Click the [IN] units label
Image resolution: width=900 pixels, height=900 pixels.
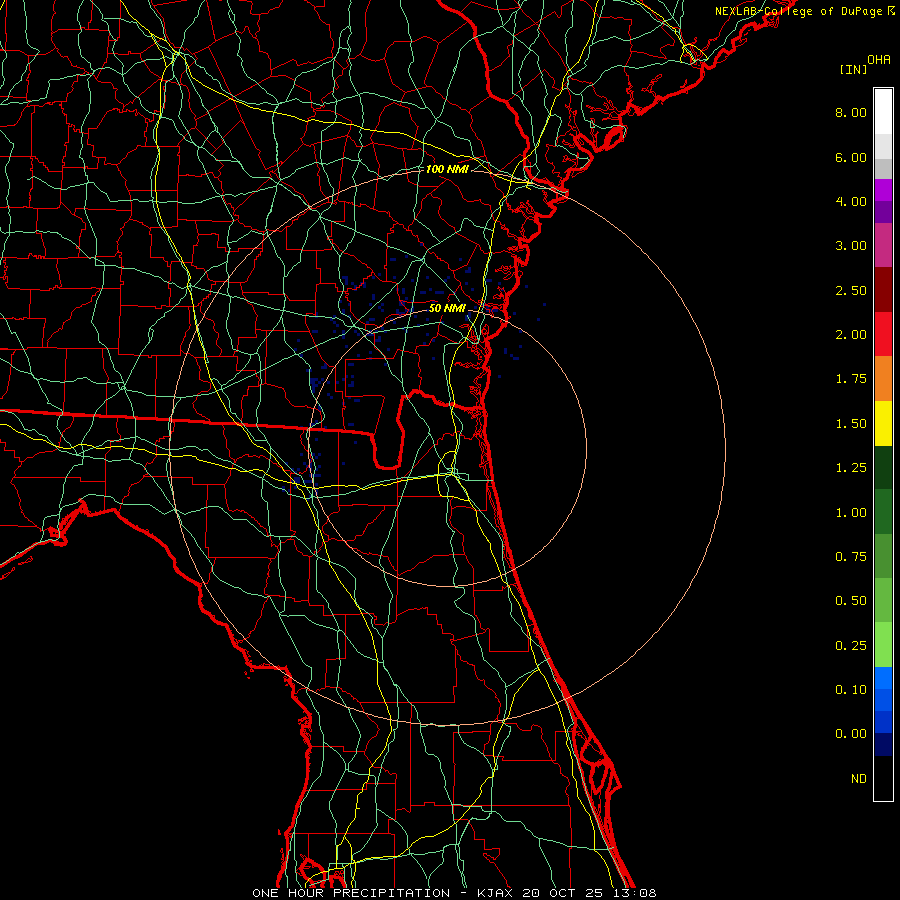pos(853,69)
